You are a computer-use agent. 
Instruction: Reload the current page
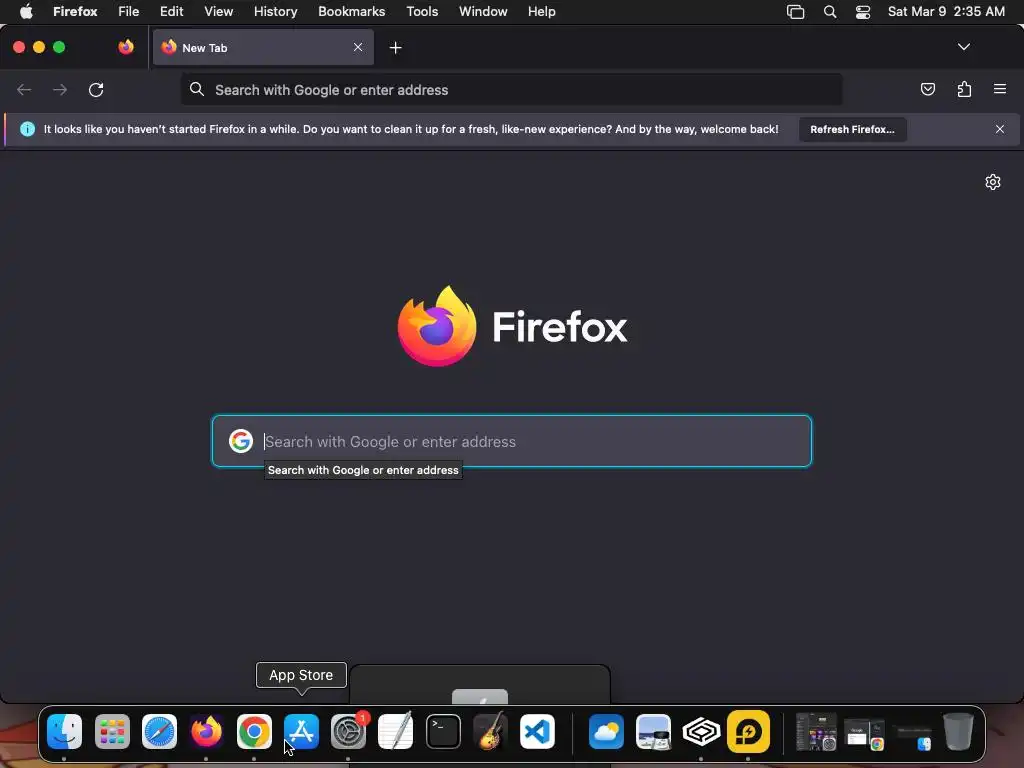coord(96,89)
